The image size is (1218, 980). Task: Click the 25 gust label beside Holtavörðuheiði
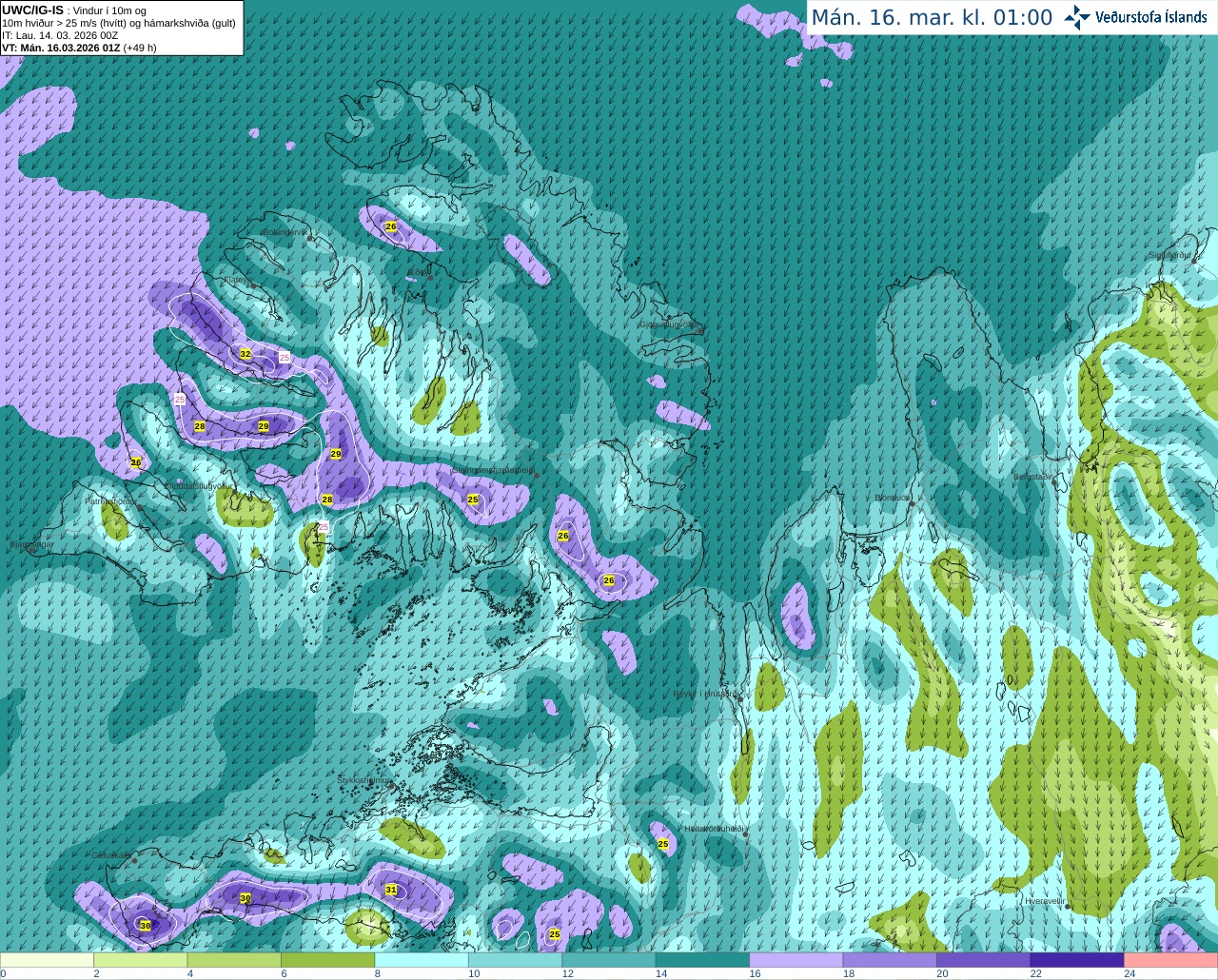(x=663, y=844)
